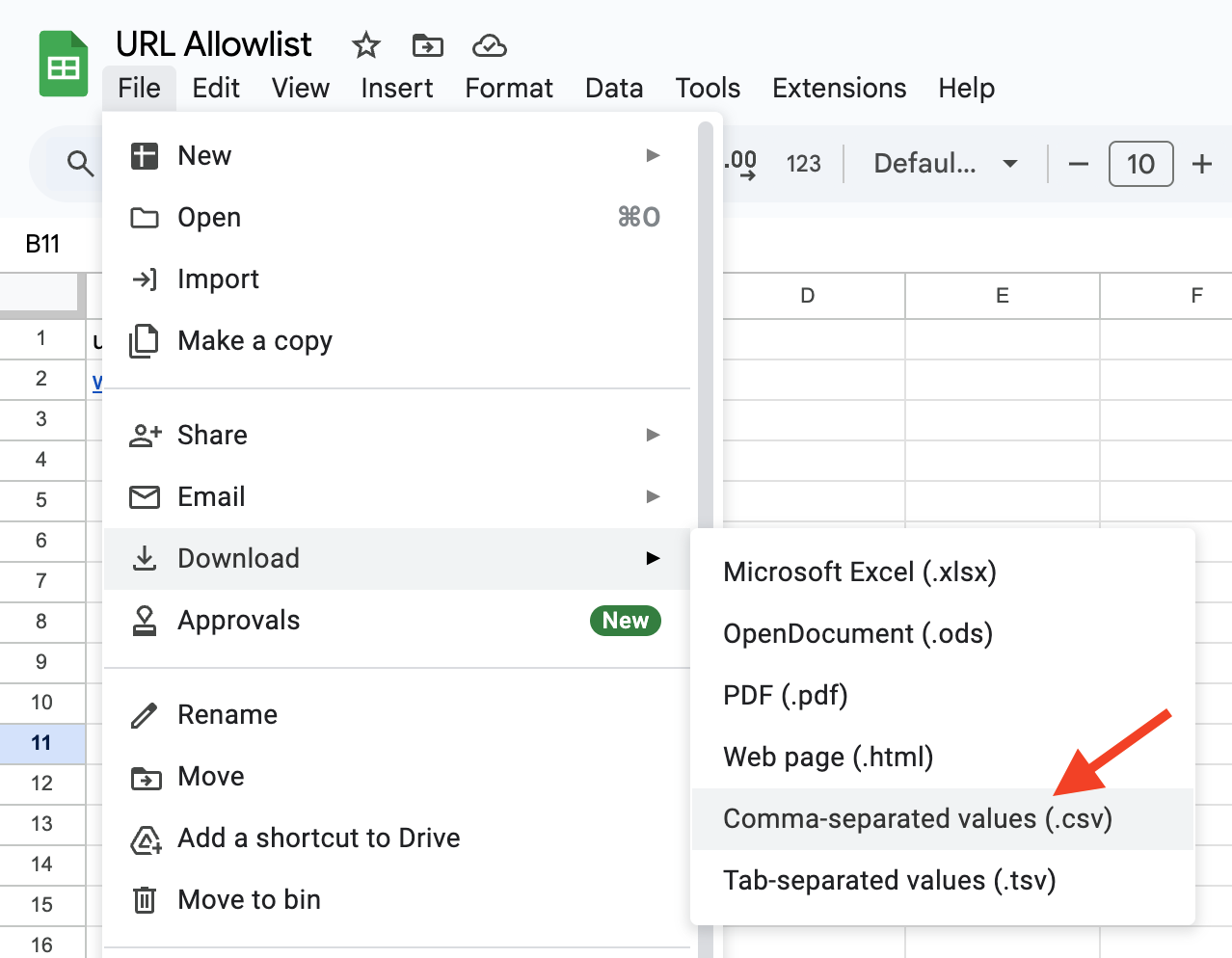Screen dimensions: 1232x958
Task: Download as PDF (.pdf)
Action: coord(943,695)
